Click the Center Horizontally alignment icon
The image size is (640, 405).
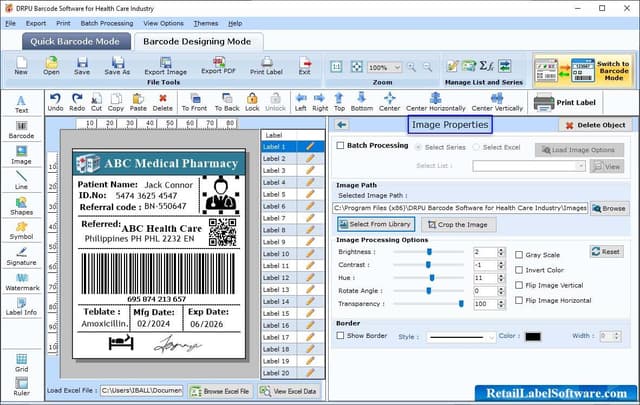point(437,97)
